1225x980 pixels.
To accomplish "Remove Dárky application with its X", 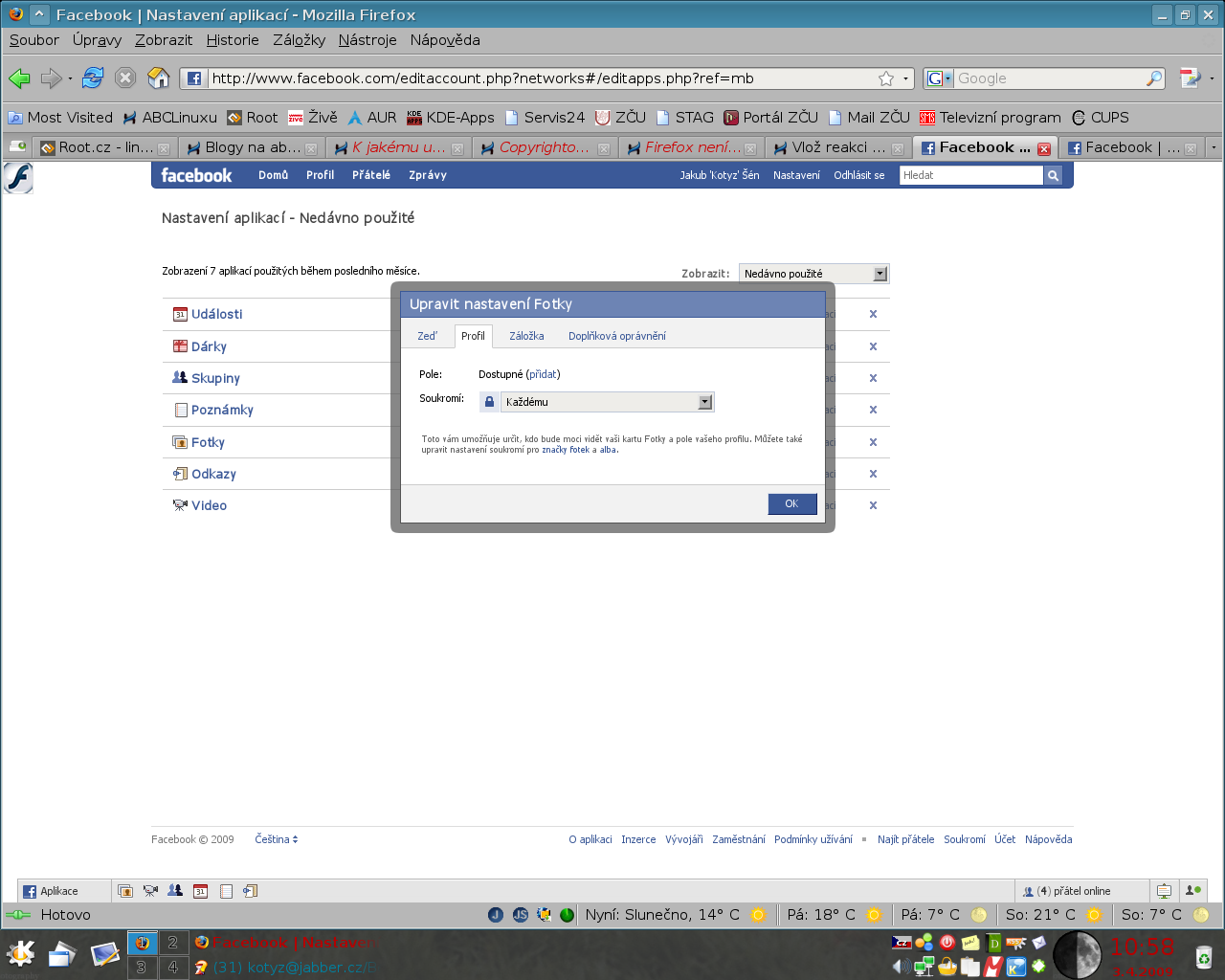I will pyautogui.click(x=873, y=346).
